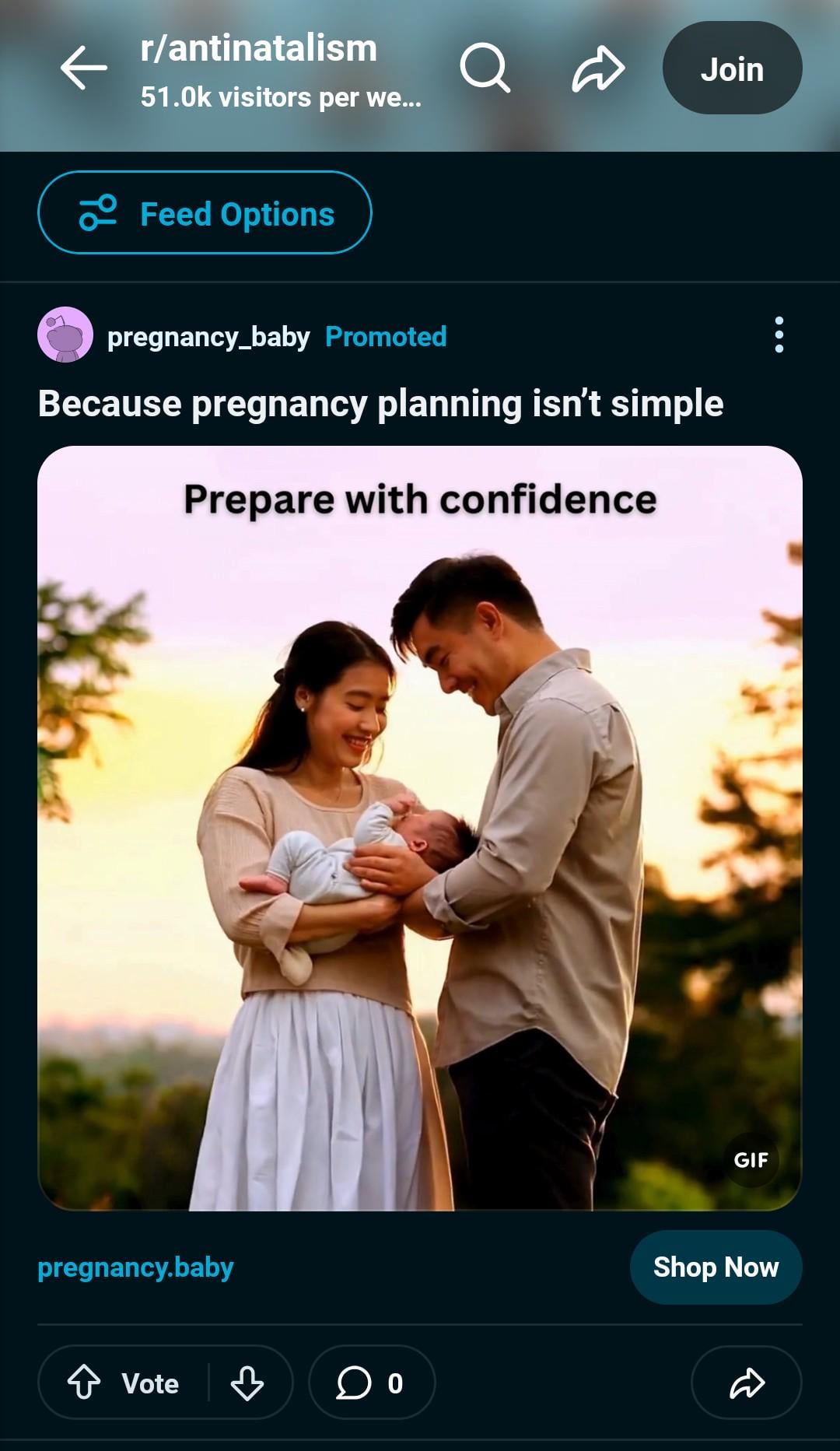Share the subreddit via header arrow
The height and width of the screenshot is (1451, 840).
point(598,68)
